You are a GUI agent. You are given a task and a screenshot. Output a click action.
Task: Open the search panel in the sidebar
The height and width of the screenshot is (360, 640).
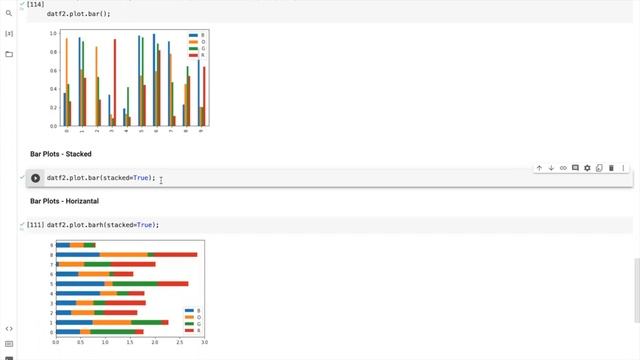[9, 13]
